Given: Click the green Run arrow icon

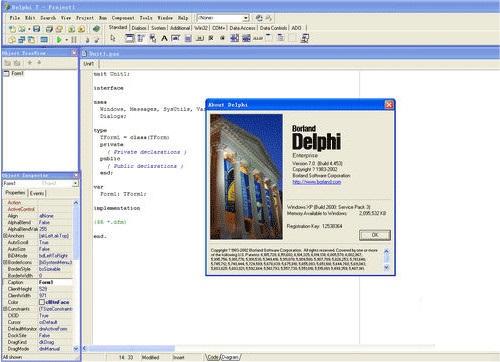Looking at the screenshot, I should (59, 40).
